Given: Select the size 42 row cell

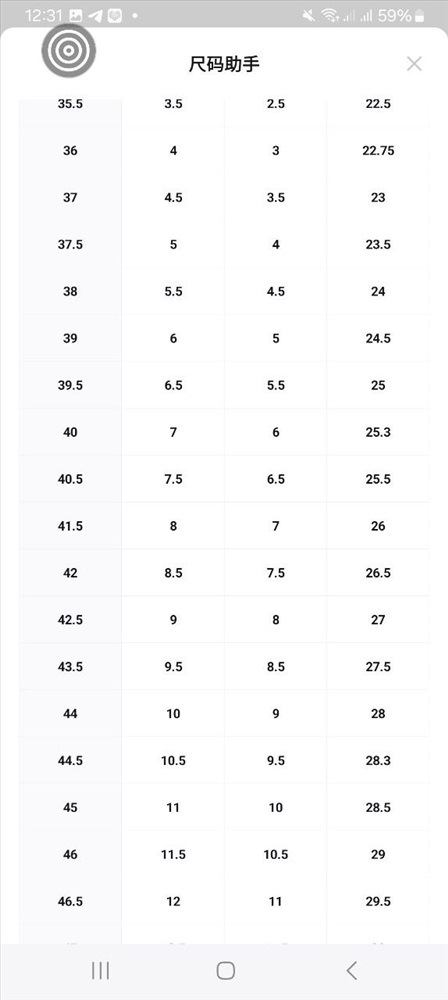Looking at the screenshot, I should click(x=70, y=573).
